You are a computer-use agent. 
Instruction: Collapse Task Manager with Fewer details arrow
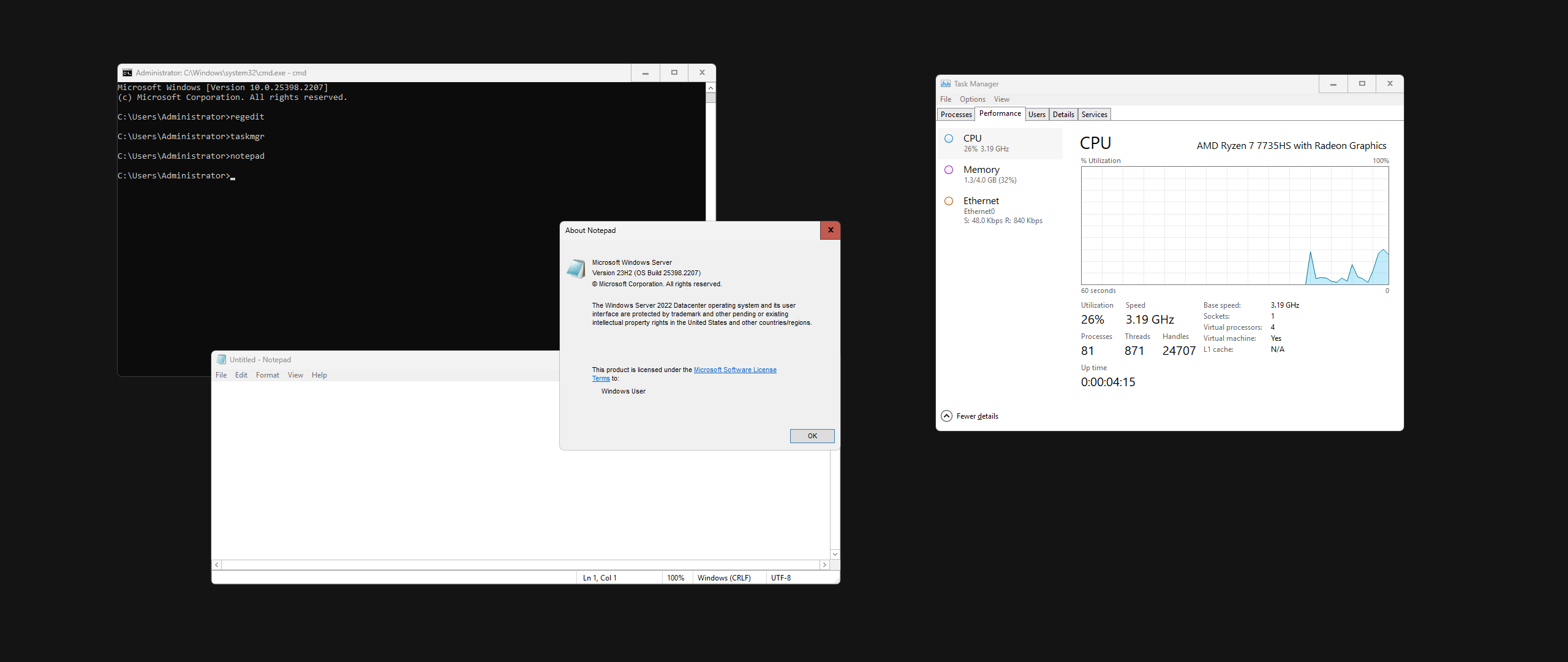(x=946, y=416)
